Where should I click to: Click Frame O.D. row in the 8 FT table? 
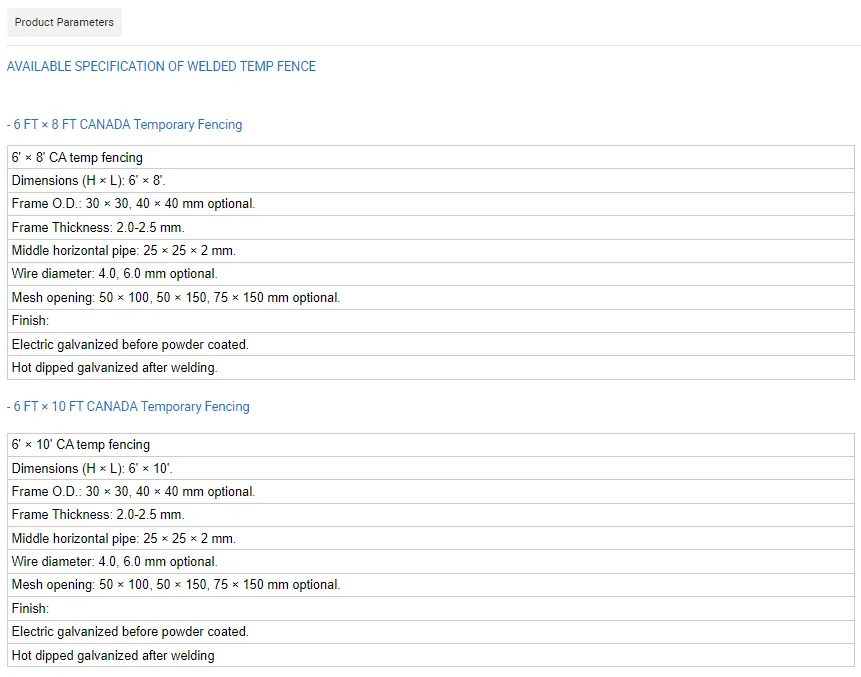click(x=133, y=204)
